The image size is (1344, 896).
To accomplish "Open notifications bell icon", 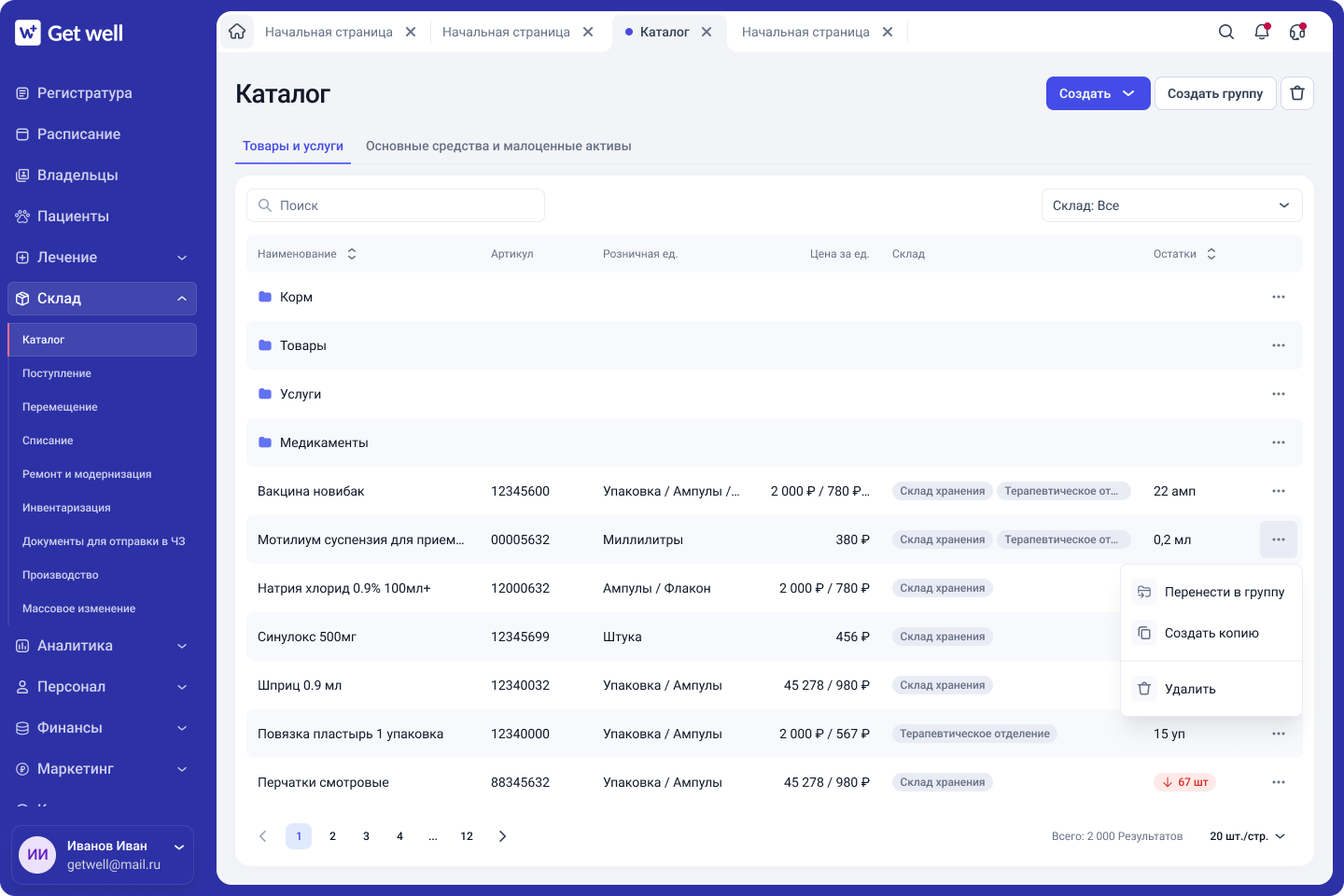I will coord(1262,32).
